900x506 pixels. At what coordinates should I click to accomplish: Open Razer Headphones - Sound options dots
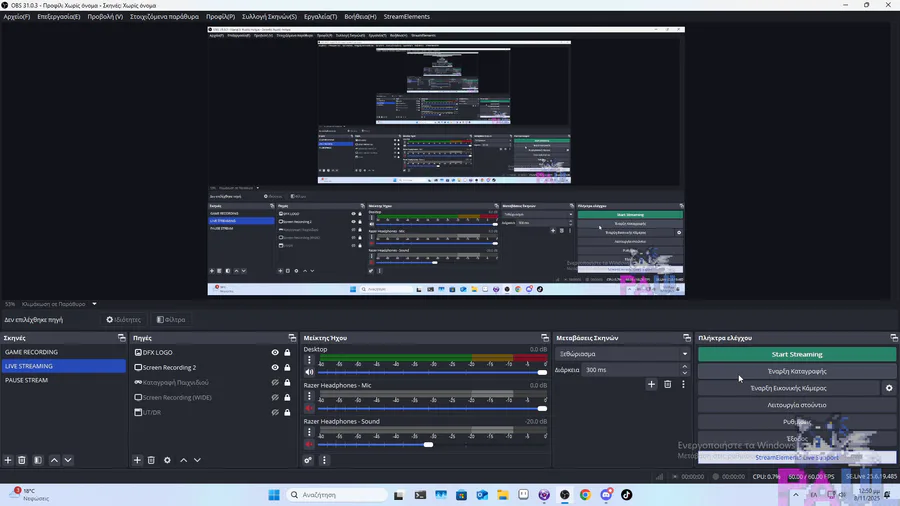[x=309, y=432]
